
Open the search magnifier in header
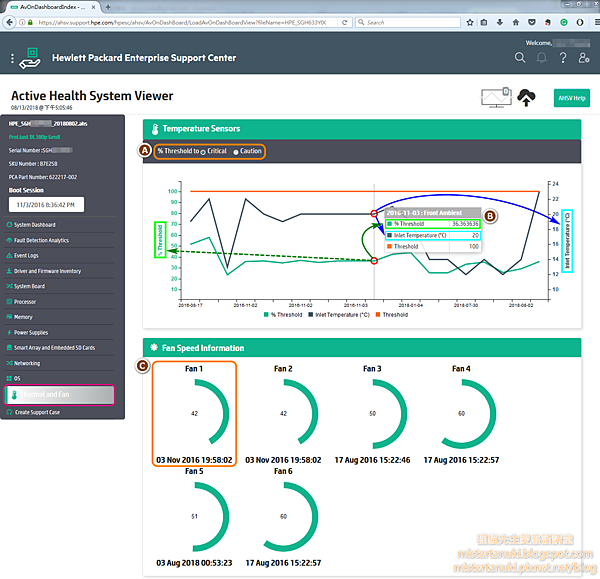[x=520, y=58]
